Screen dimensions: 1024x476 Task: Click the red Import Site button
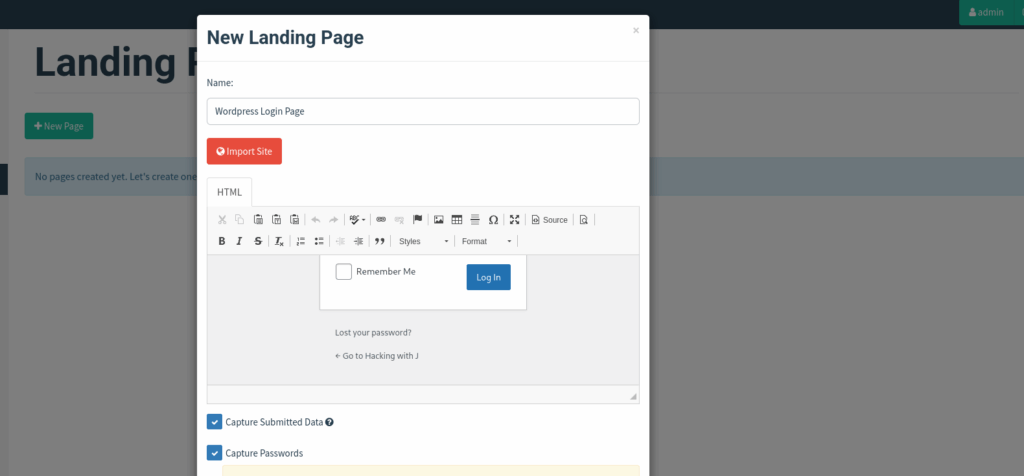244,151
